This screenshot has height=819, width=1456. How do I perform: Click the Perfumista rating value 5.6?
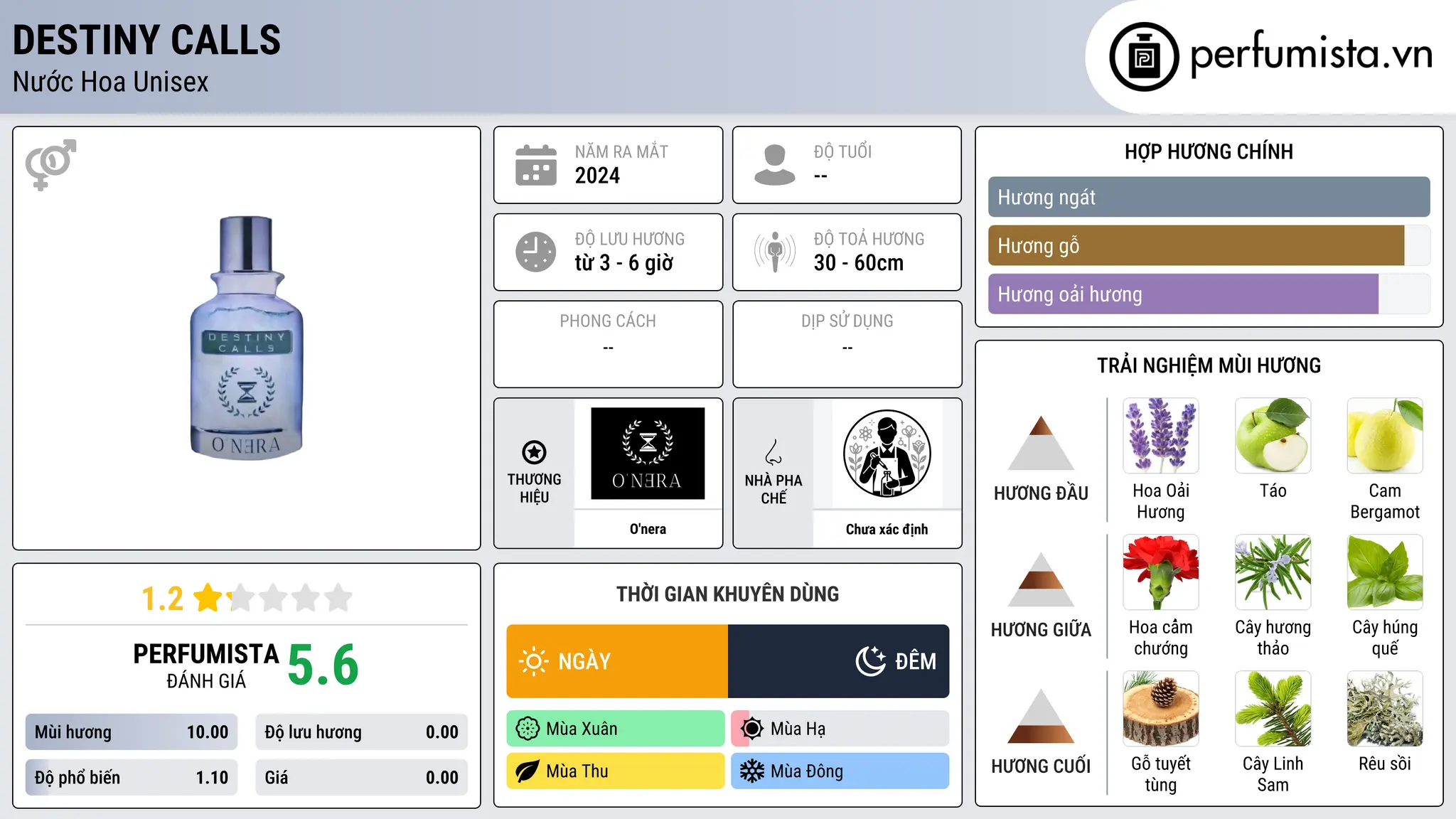(323, 665)
